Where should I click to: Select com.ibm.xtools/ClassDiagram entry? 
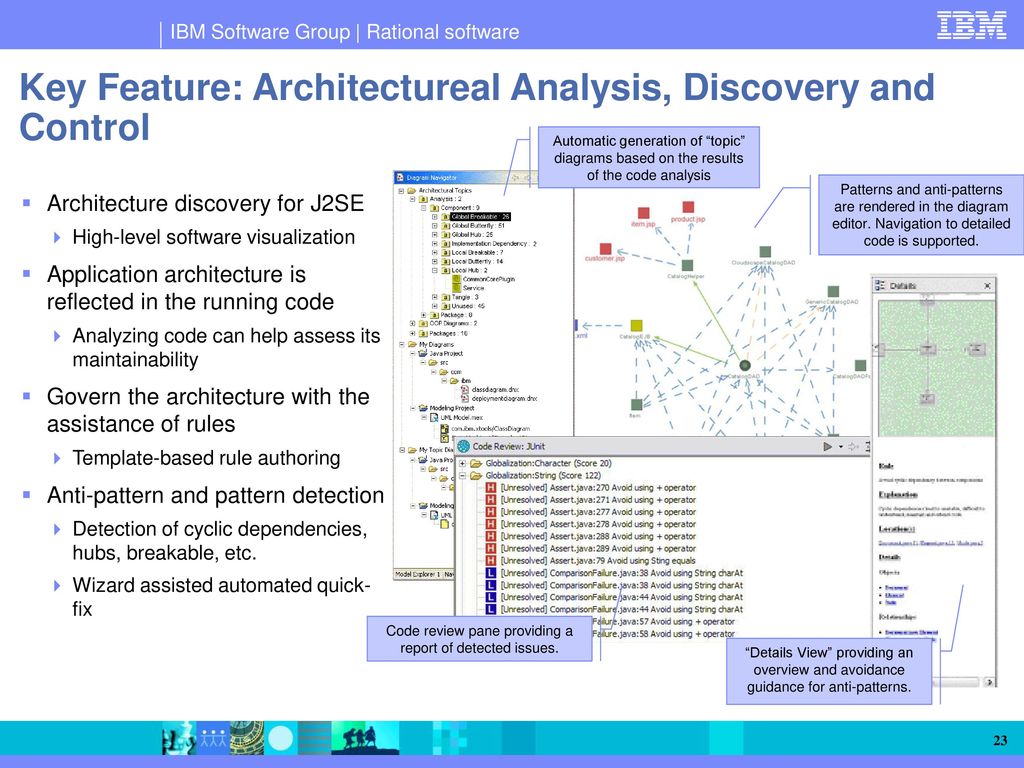click(490, 429)
